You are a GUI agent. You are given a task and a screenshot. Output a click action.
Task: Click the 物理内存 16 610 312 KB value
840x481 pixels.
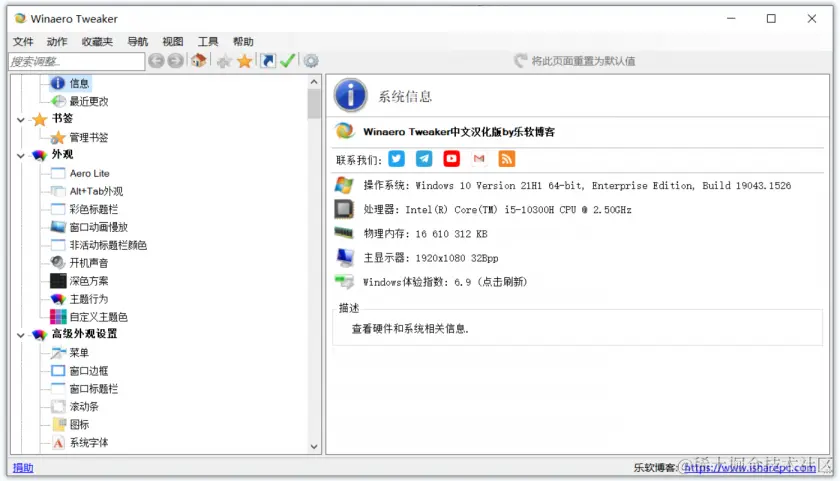[x=451, y=234]
